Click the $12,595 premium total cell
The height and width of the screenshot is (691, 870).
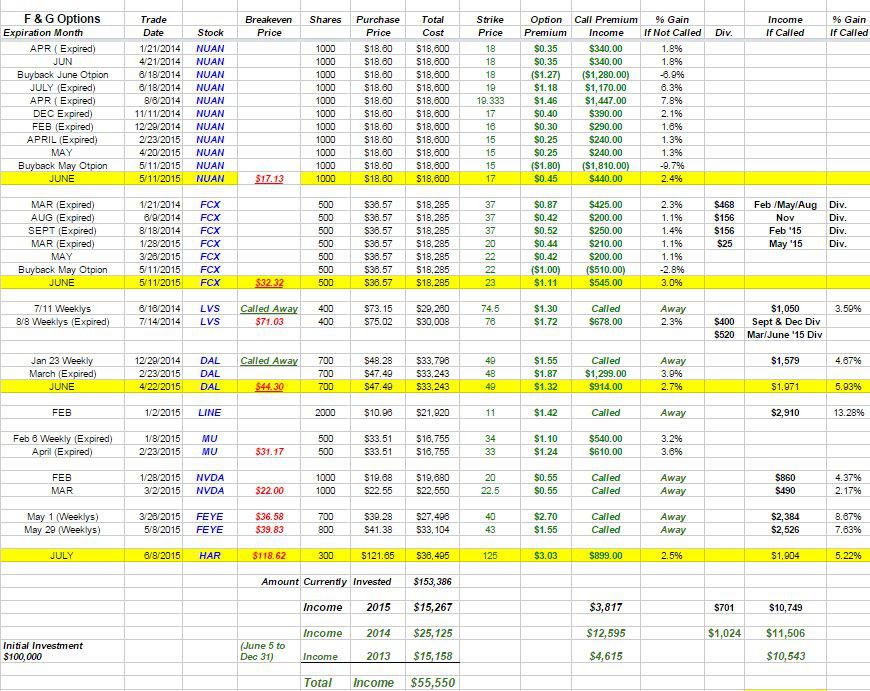[x=605, y=633]
